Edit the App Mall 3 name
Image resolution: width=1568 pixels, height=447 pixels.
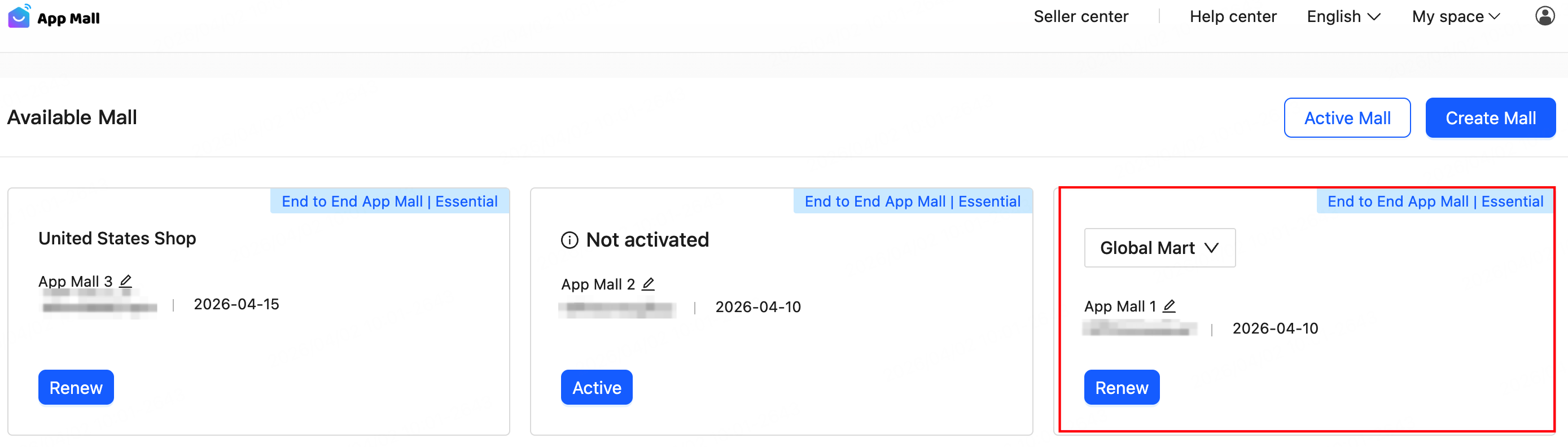[x=125, y=282]
